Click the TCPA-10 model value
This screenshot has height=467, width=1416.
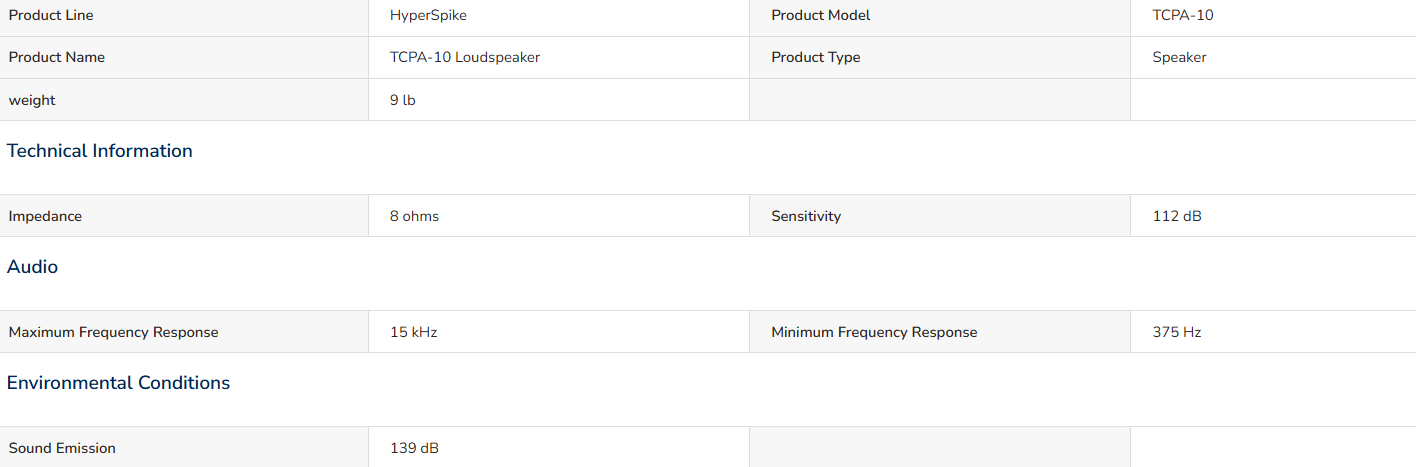tap(1183, 16)
